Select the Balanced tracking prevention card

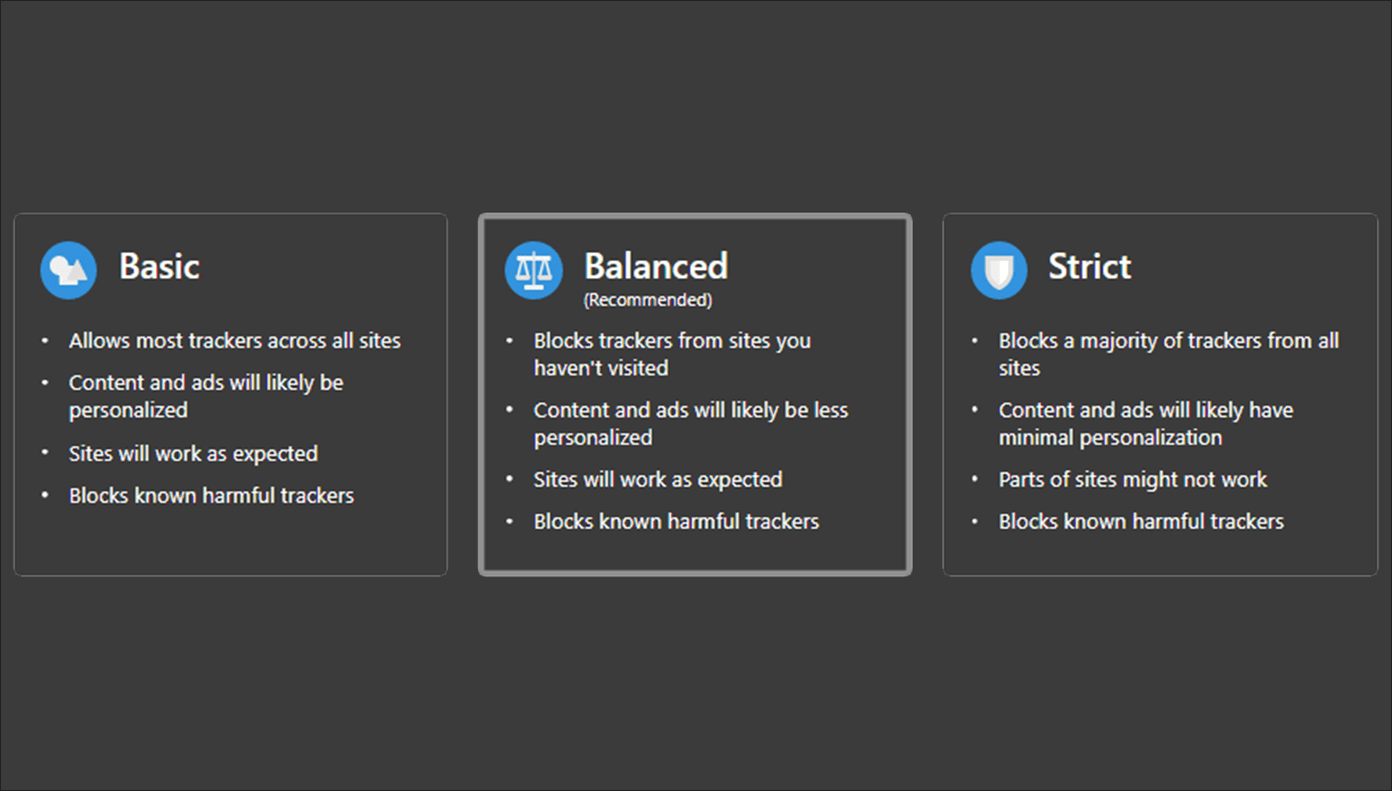pyautogui.click(x=695, y=394)
